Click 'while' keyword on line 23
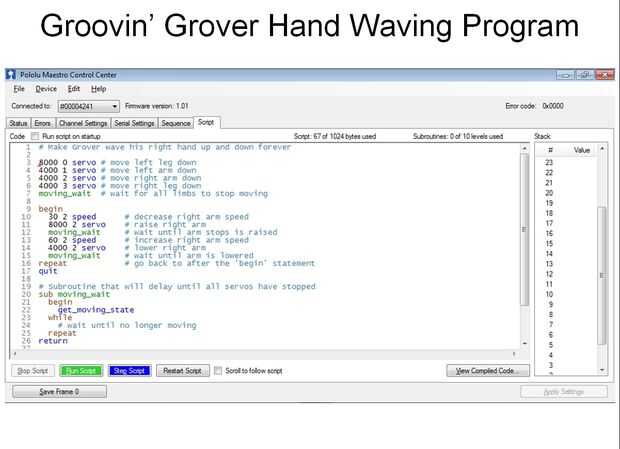This screenshot has width=620, height=449. coord(60,317)
